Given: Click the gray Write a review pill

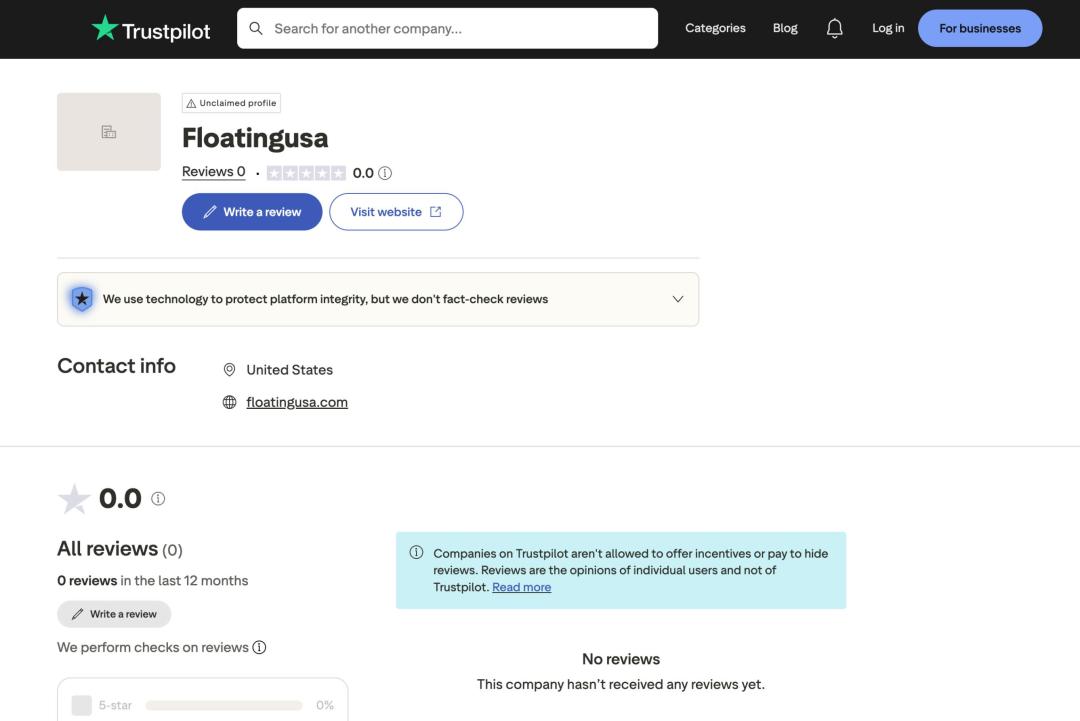Looking at the screenshot, I should (x=114, y=614).
